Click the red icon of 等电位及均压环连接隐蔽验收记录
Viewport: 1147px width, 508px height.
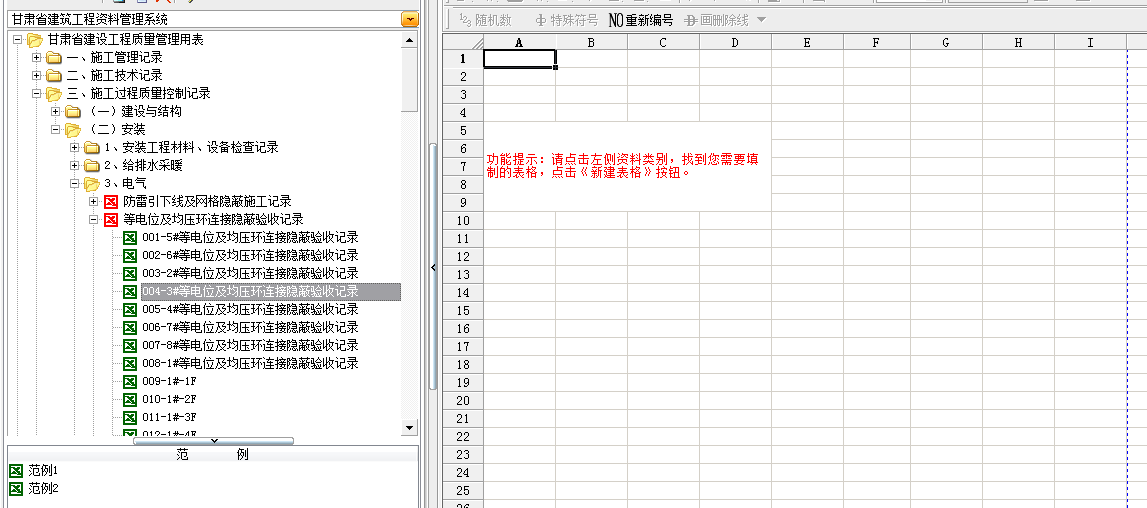coord(111,219)
